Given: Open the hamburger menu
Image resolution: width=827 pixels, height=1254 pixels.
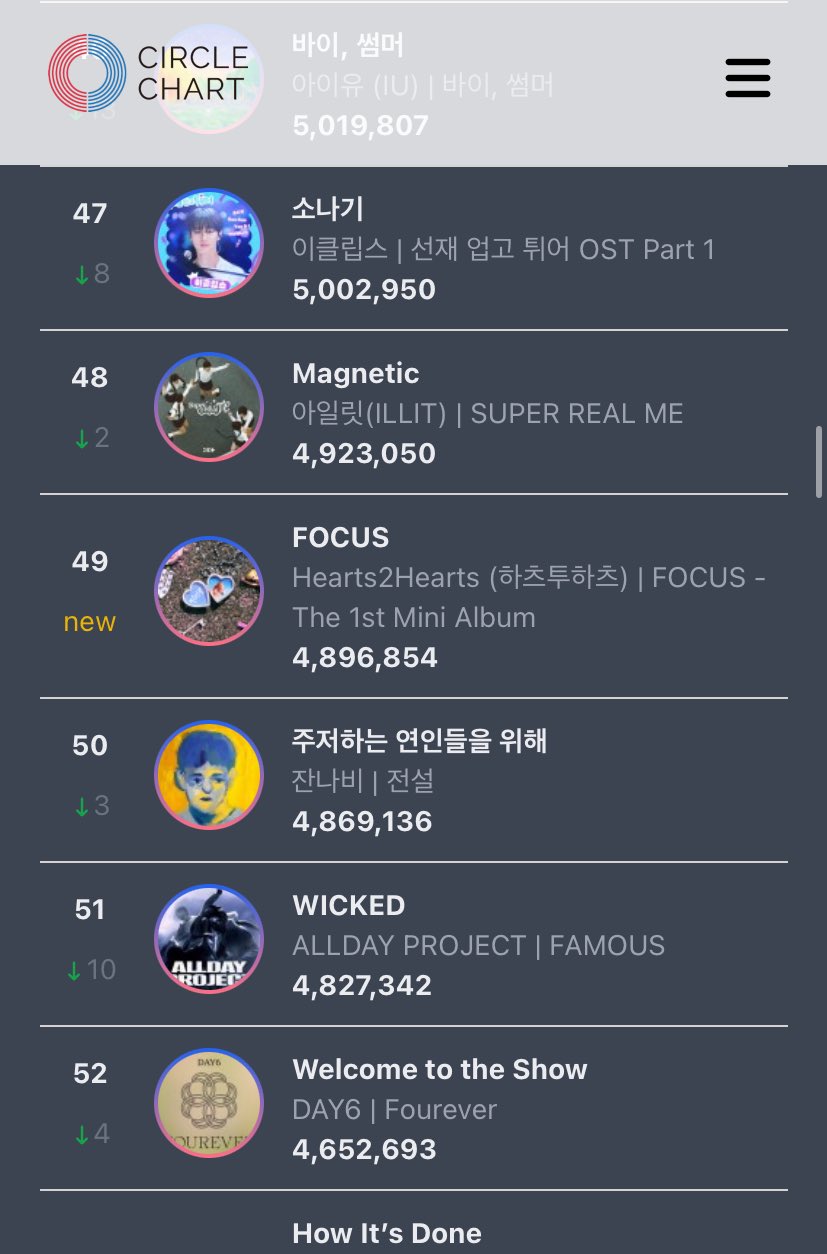Looking at the screenshot, I should pyautogui.click(x=747, y=77).
